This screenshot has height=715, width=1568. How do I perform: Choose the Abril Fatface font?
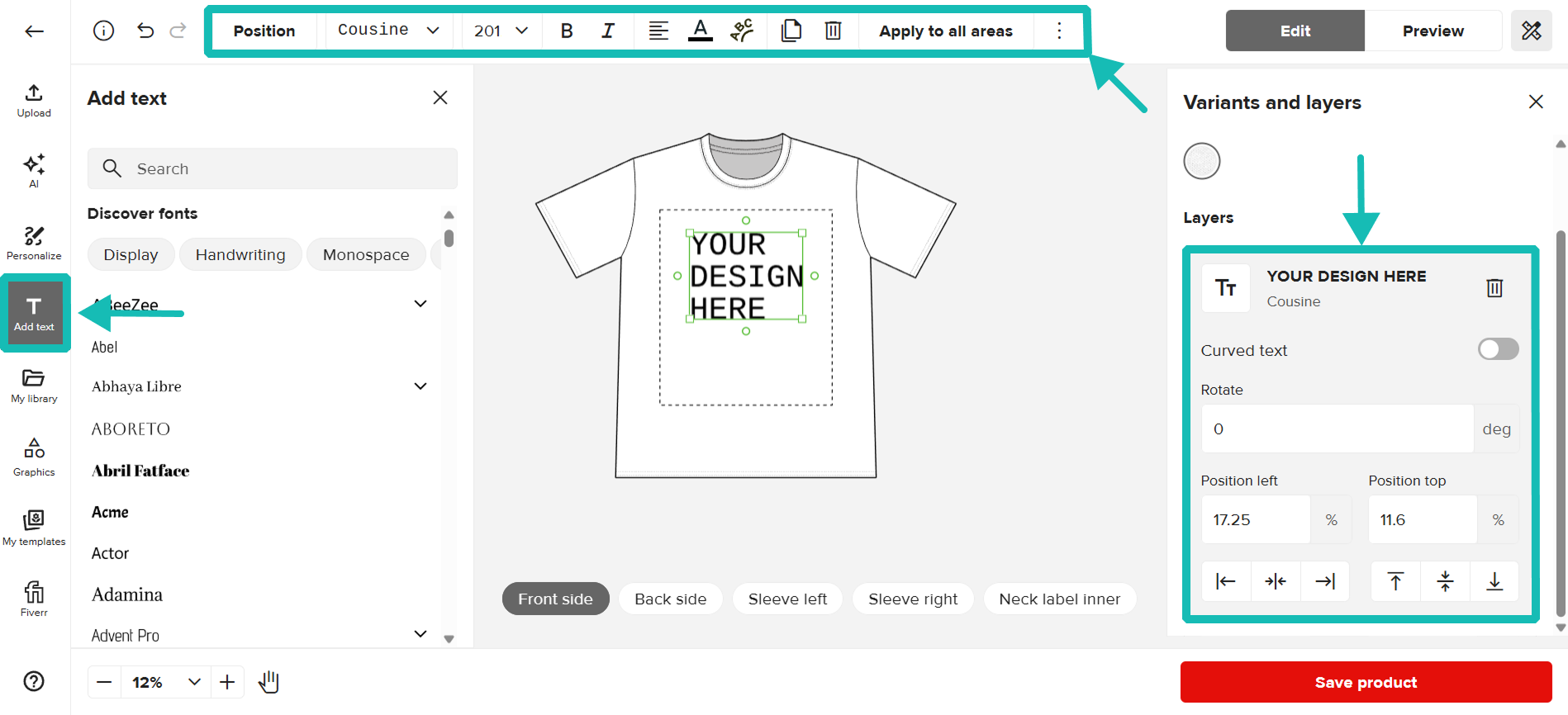[x=140, y=471]
